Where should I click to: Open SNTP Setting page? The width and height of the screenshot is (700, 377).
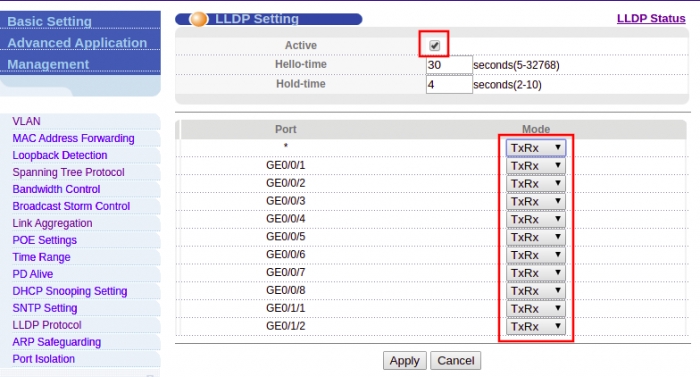(45, 308)
